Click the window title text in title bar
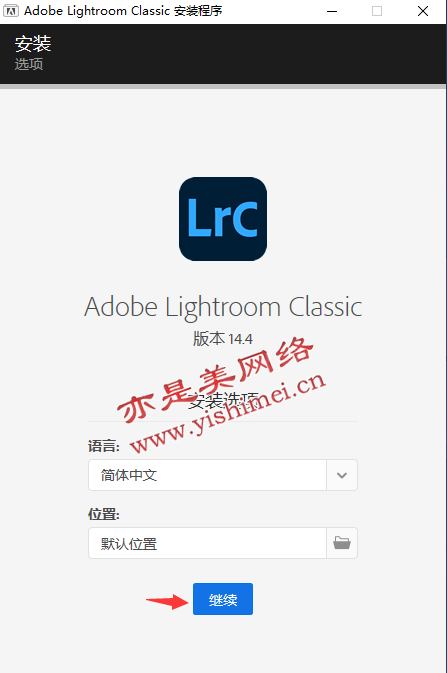This screenshot has width=447, height=673. 123,11
